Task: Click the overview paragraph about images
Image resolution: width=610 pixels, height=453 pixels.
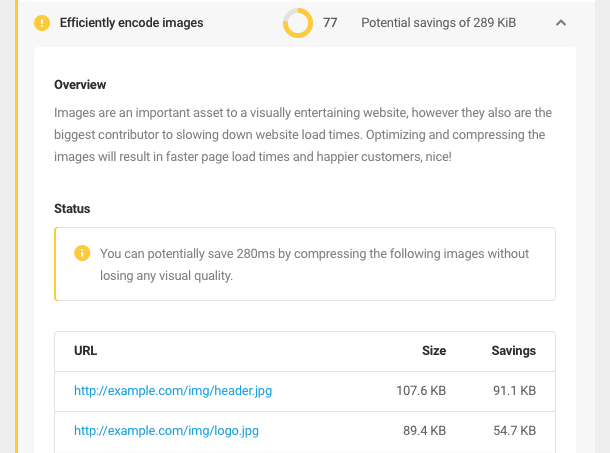Action: click(303, 135)
